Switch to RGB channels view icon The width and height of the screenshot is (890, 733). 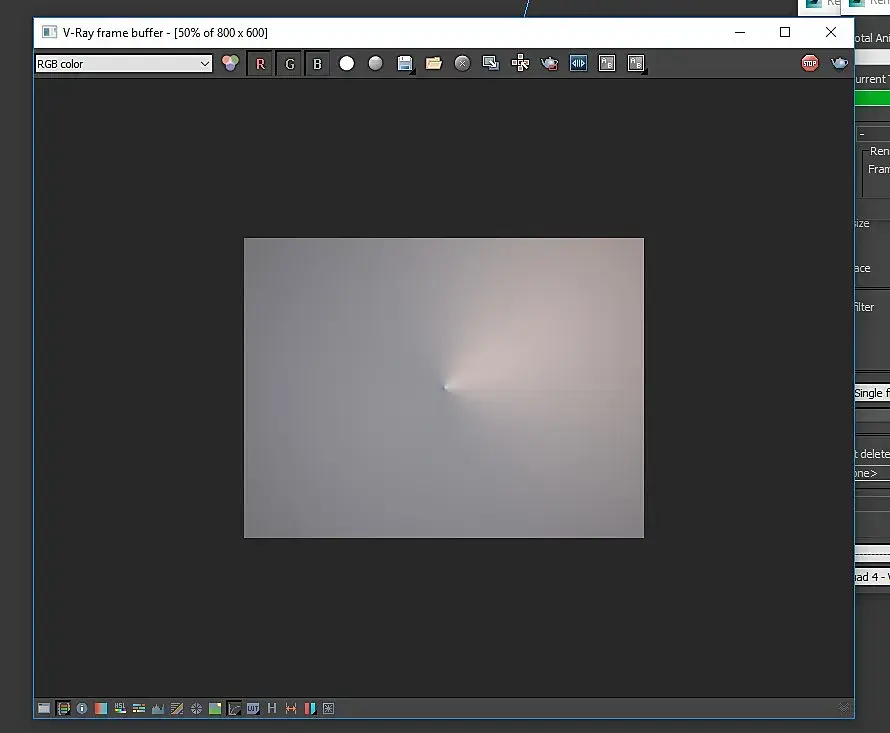[230, 63]
